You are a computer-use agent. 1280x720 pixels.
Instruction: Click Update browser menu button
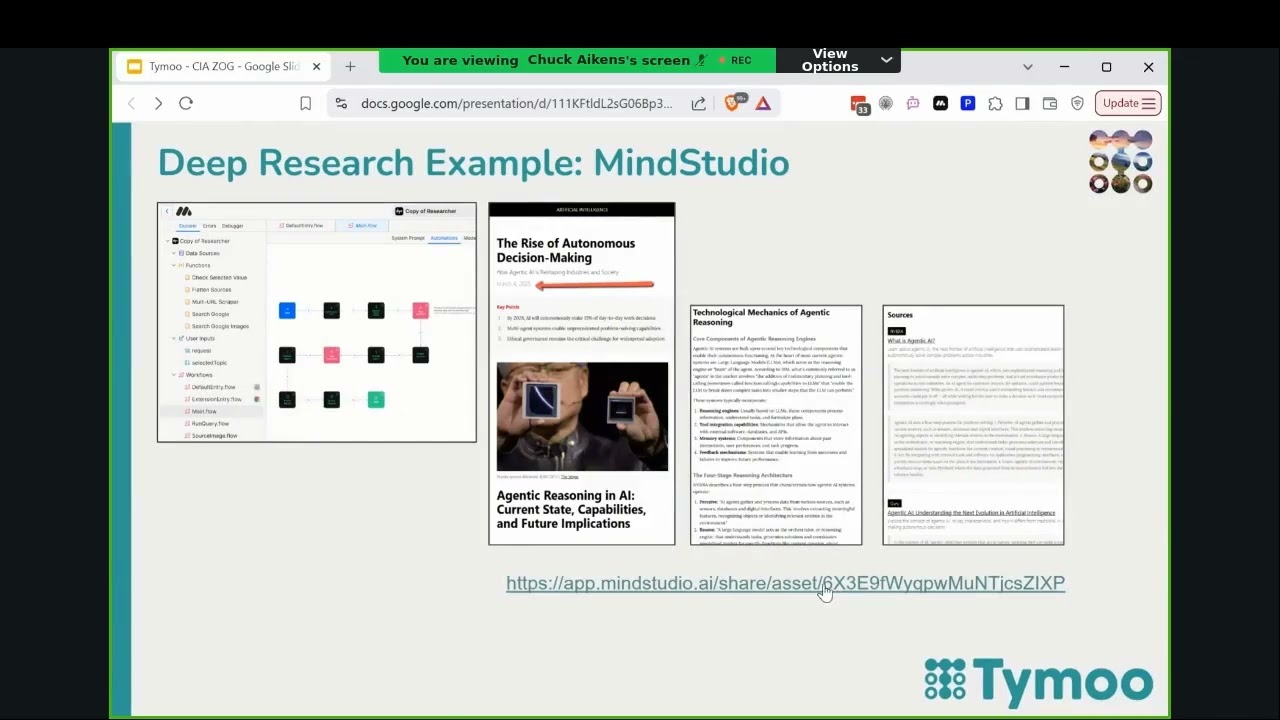click(x=1128, y=103)
